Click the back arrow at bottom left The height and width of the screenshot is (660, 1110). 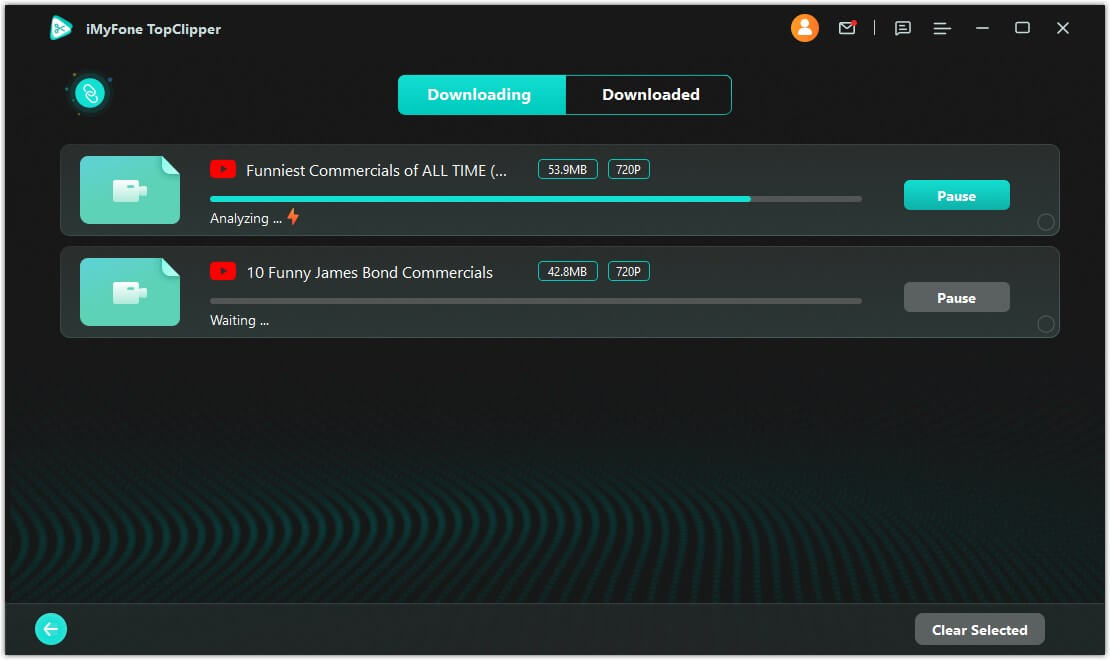tap(51, 629)
